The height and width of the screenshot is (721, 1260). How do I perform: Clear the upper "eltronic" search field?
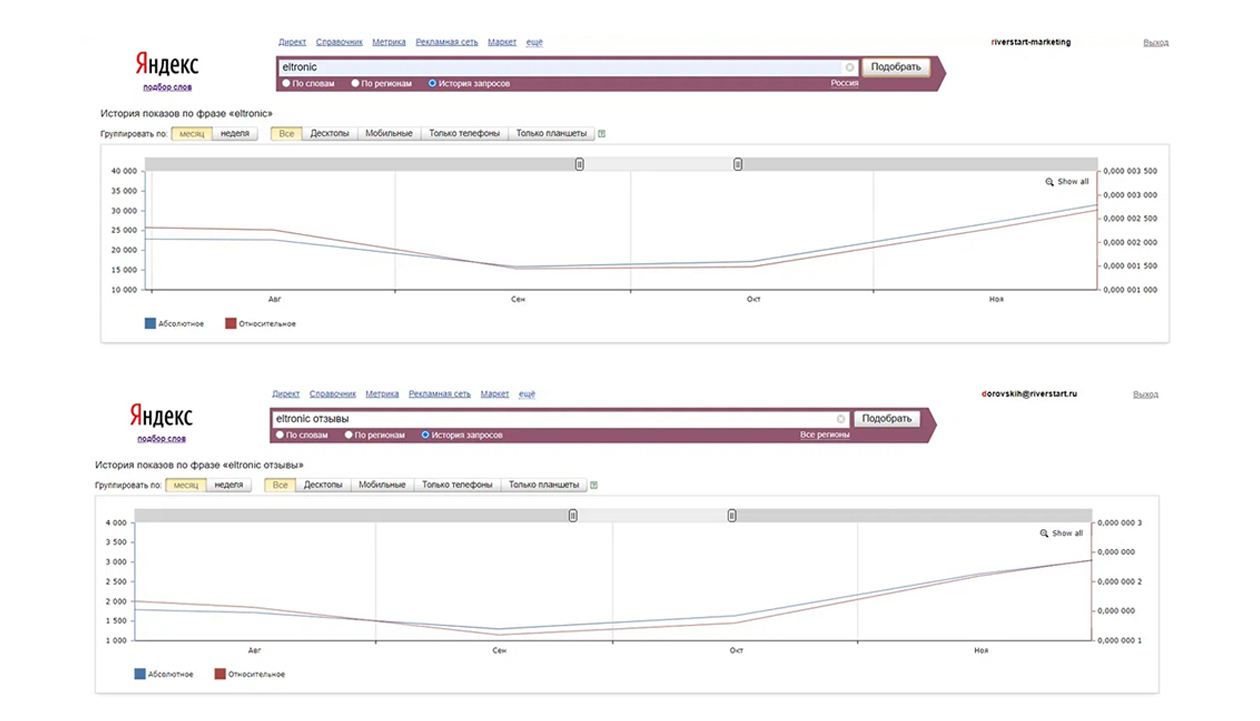[850, 67]
